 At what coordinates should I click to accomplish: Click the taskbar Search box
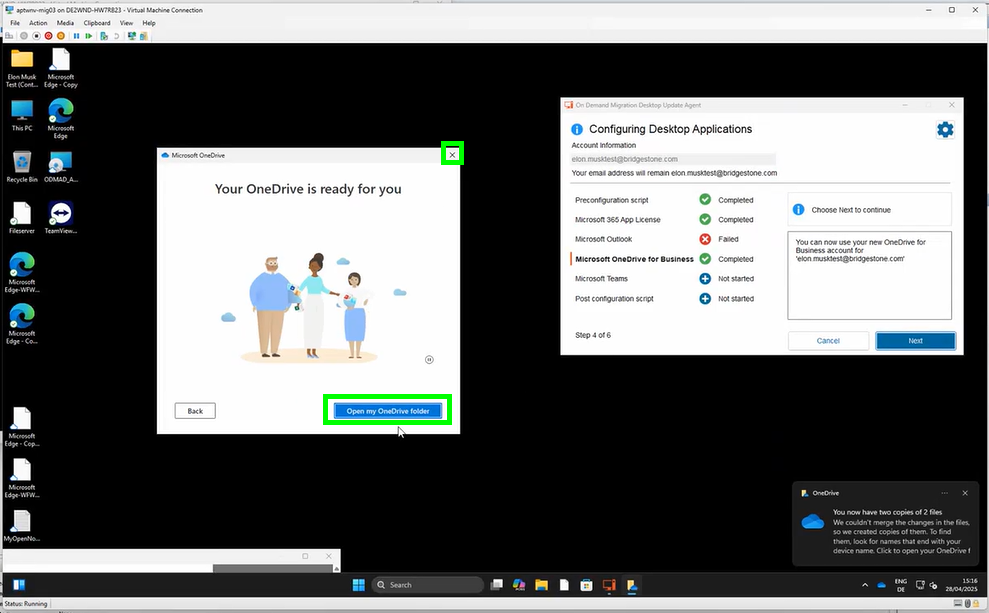pos(428,585)
